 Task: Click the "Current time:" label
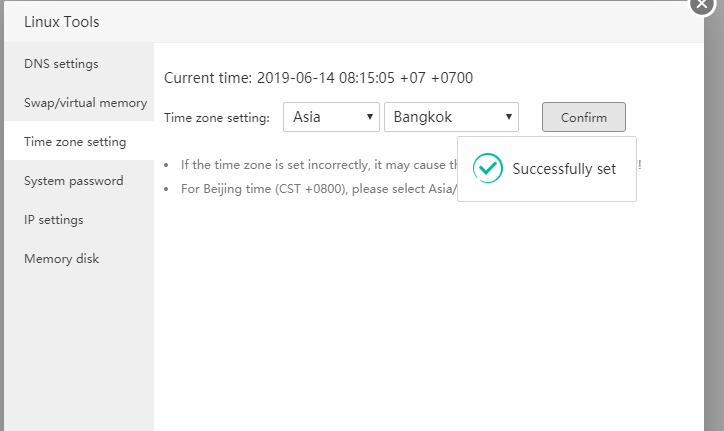click(208, 77)
